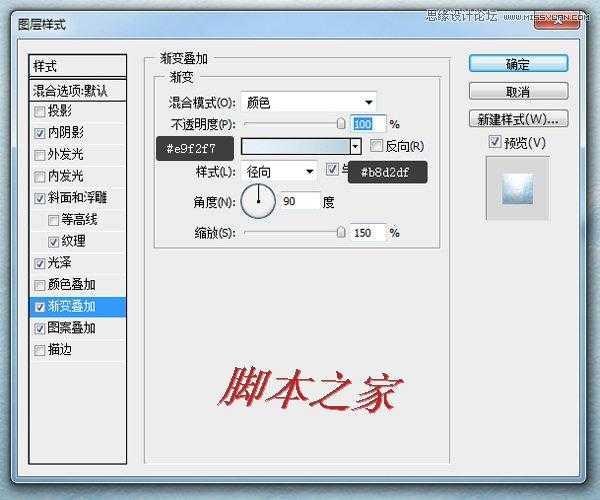Uncheck the 内阴影 inner shadow checkbox
Image resolution: width=600 pixels, height=500 pixels.
[39, 133]
